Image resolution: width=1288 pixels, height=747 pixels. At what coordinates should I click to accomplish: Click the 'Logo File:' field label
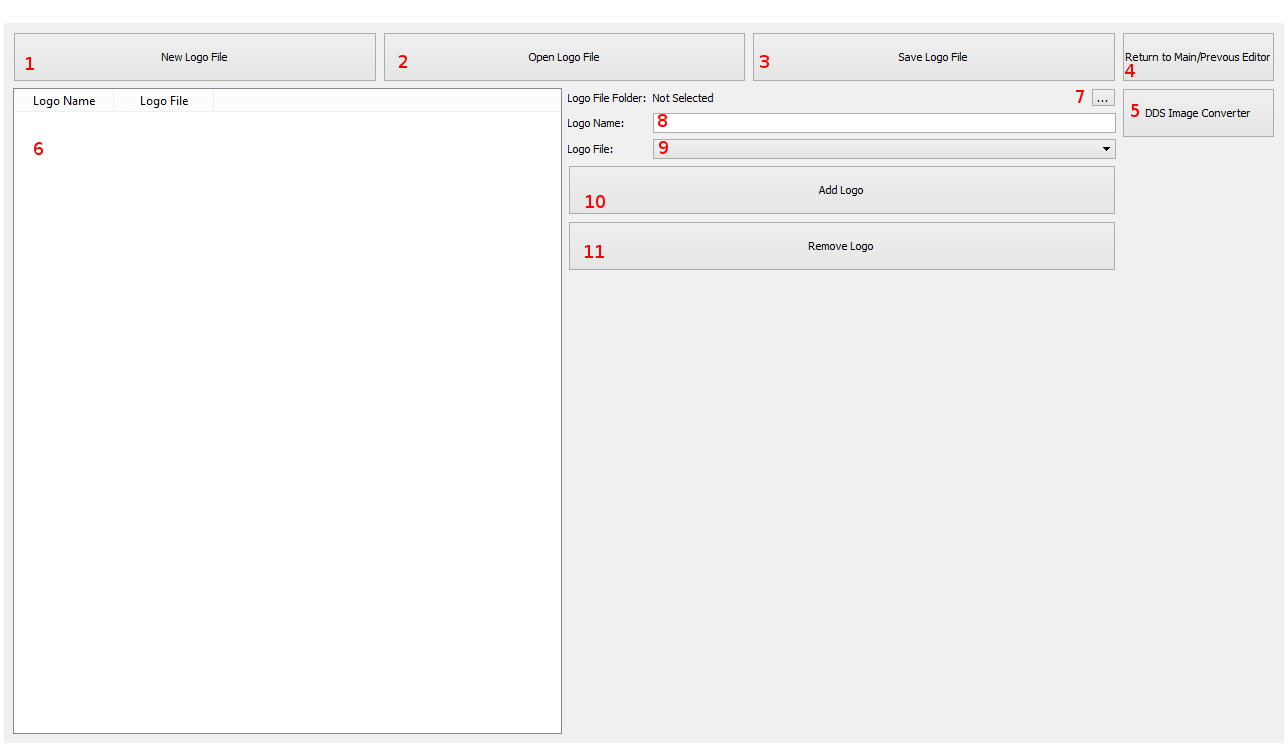coord(590,149)
